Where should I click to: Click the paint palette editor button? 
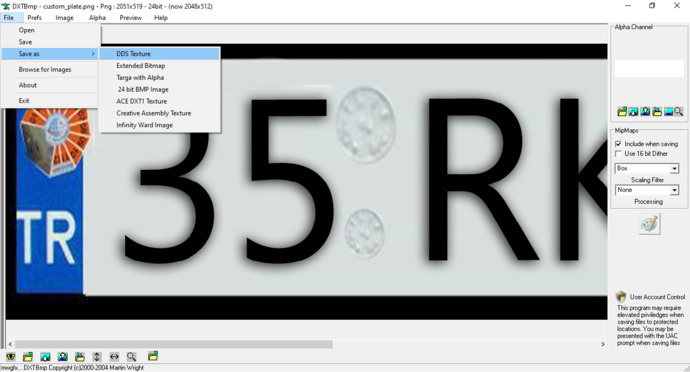(650, 225)
